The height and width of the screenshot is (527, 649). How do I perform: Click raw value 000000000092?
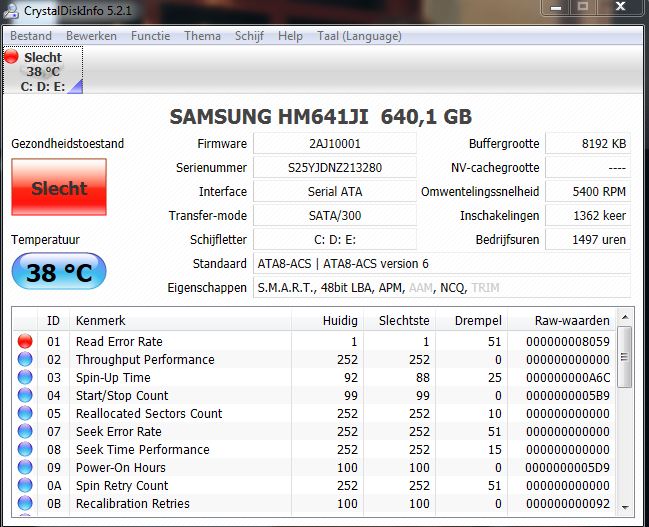(x=568, y=503)
